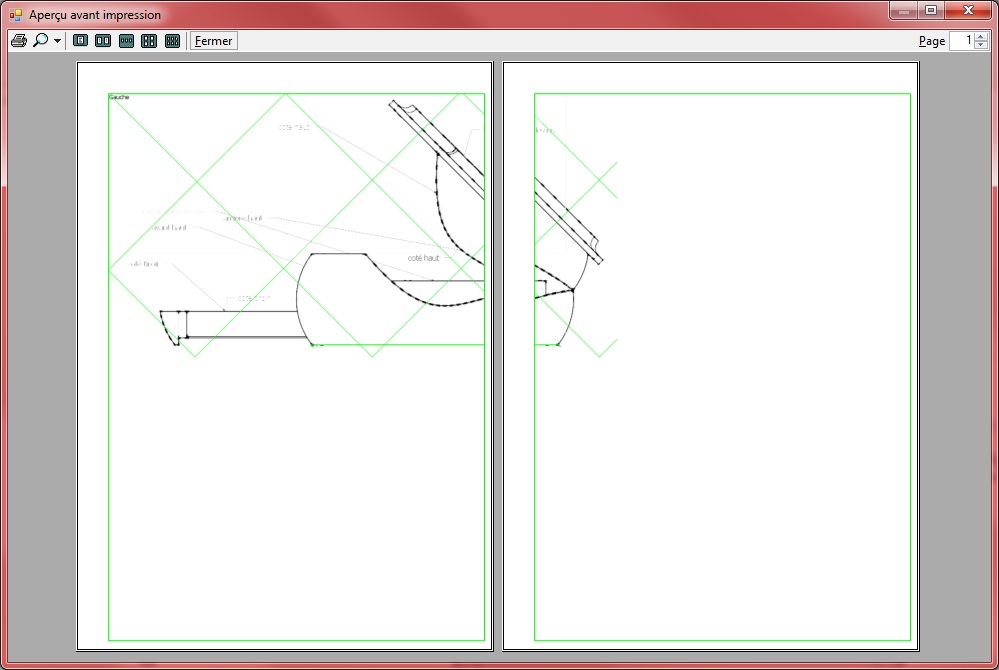Switch to one page layout view

80,41
